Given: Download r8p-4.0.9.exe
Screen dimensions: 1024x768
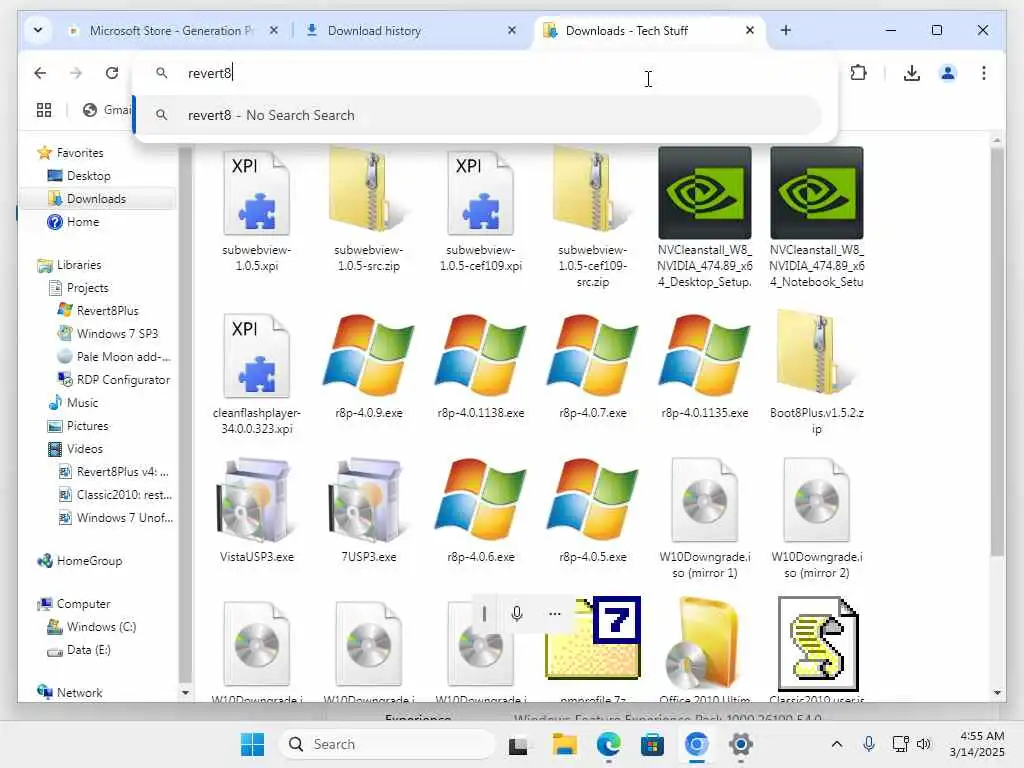Looking at the screenshot, I should click(368, 366).
